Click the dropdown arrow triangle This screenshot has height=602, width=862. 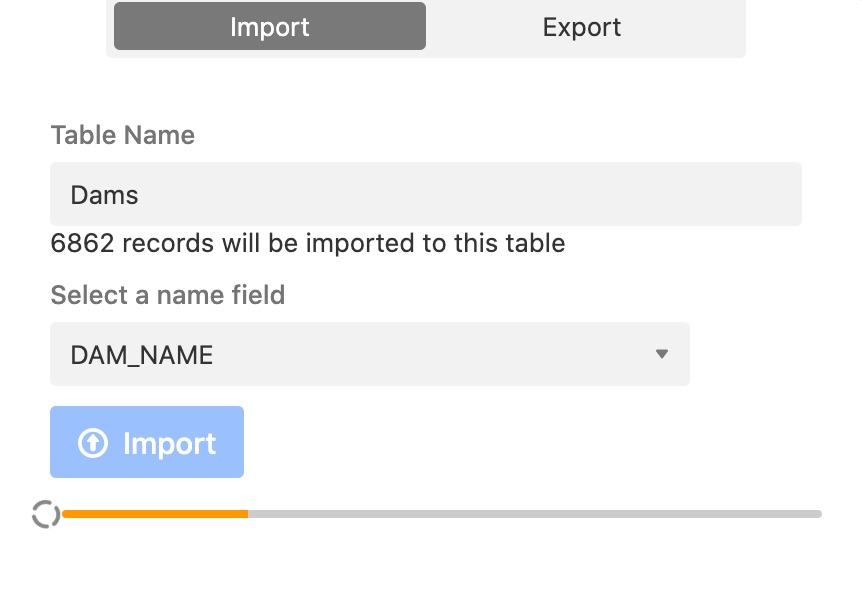pyautogui.click(x=661, y=354)
